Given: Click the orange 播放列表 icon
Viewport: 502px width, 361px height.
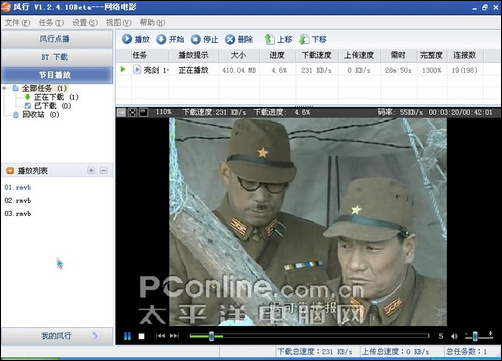Looking at the screenshot, I should pos(10,171).
